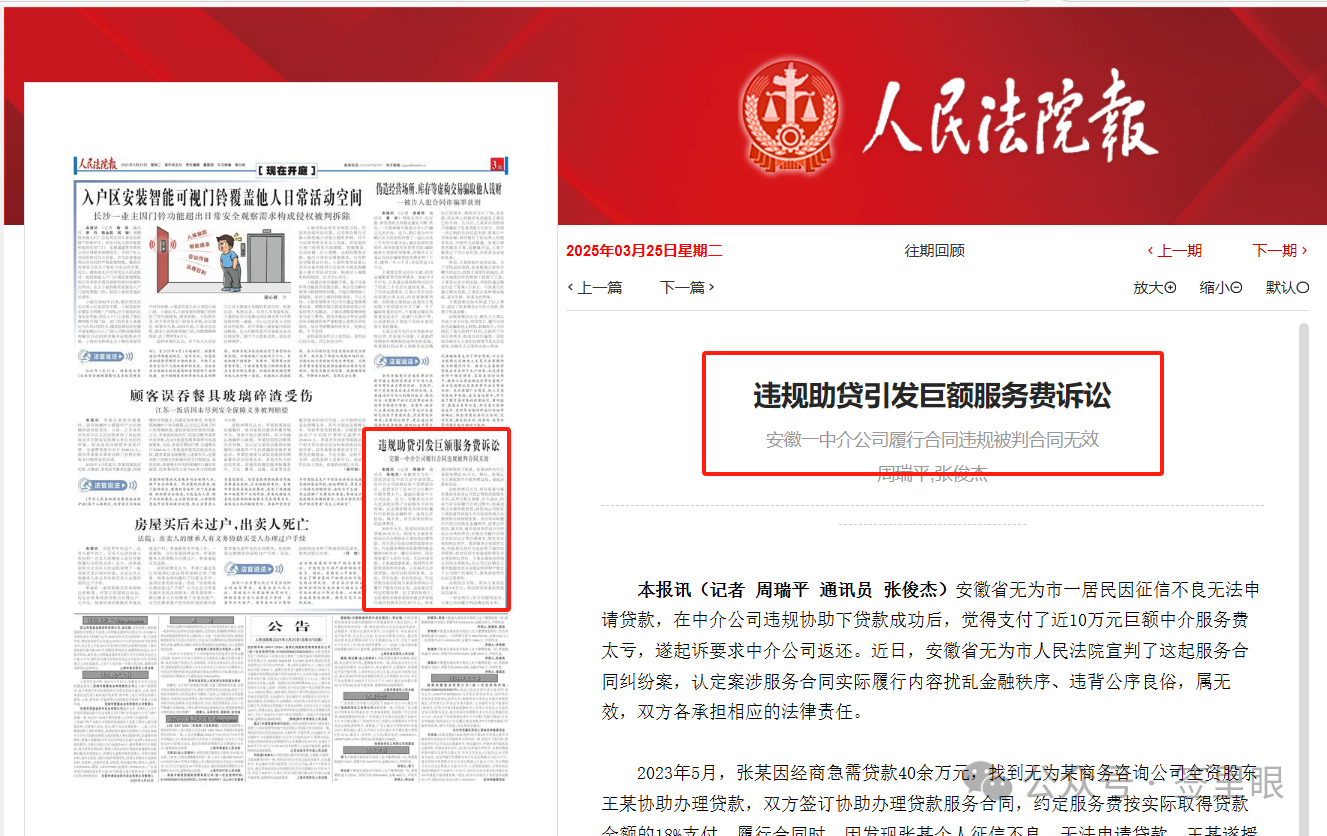This screenshot has height=836, width=1327.
Task: Click the subtitle 安徽一中介公司履行合同违规被判合同无效
Action: point(932,439)
